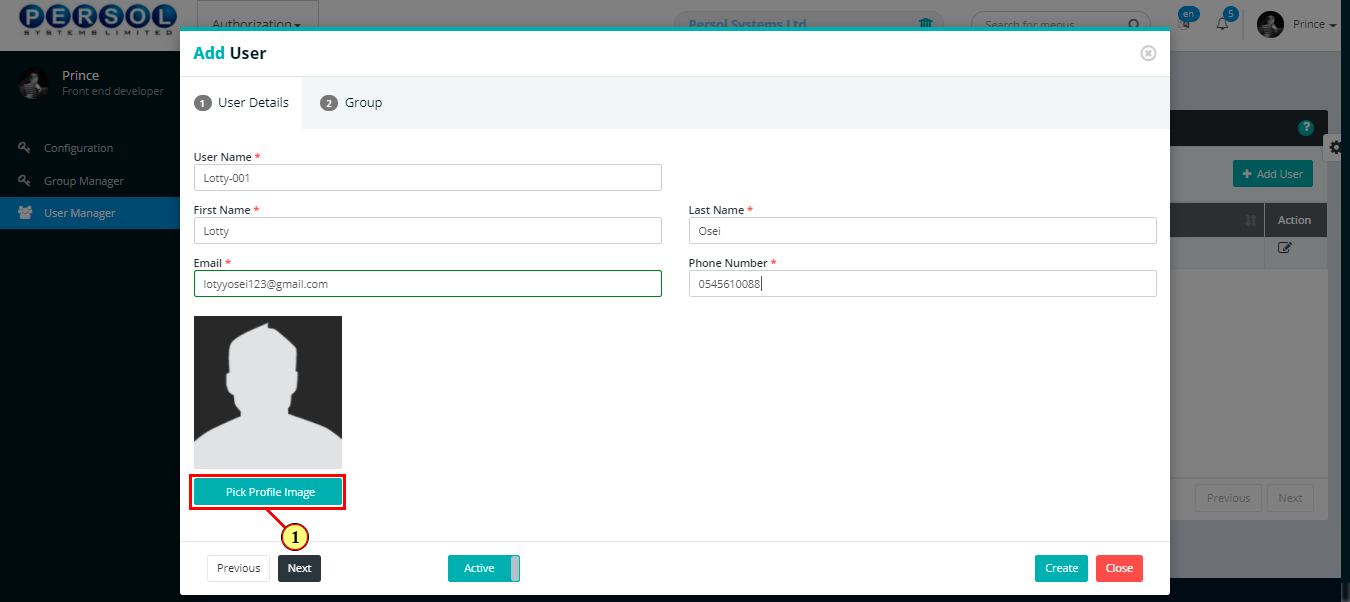Screen dimensions: 1350x602
Task: Select the User Details step tab
Action: click(242, 102)
